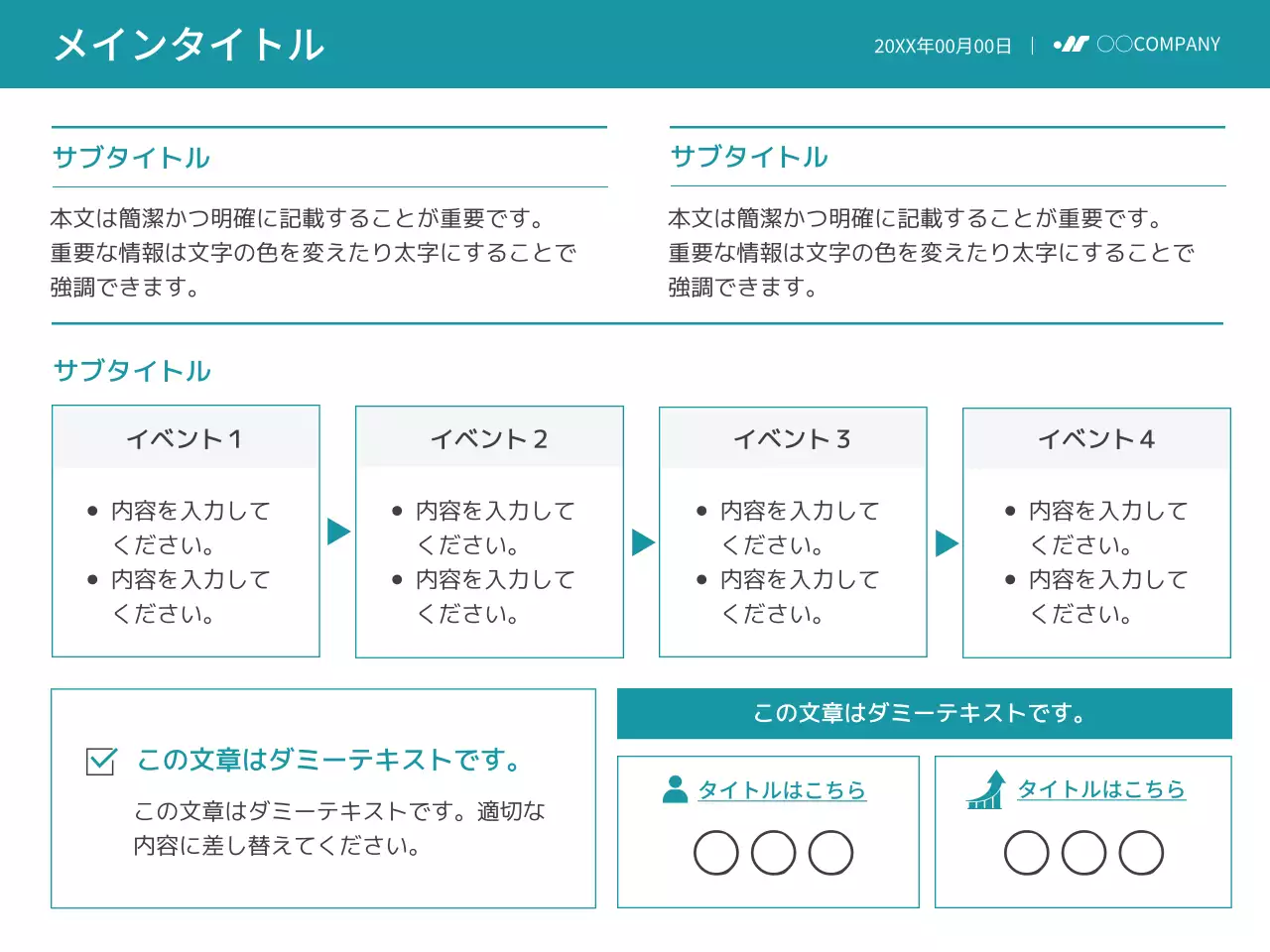Screen dimensions: 1270x952
Task: Expand the イベント1 header
Action: click(185, 438)
